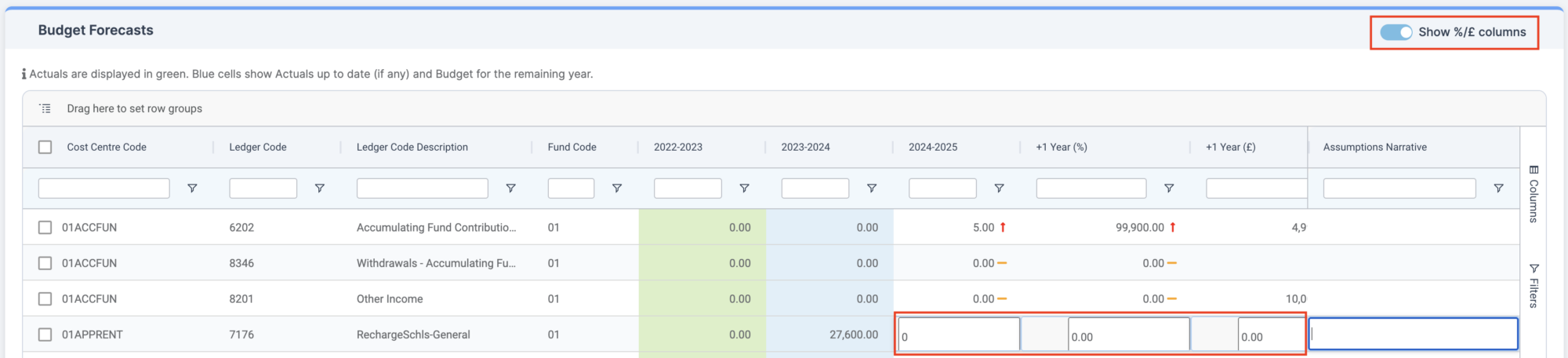Image resolution: width=1568 pixels, height=358 pixels.
Task: Click the Assumptions Narrative edit field
Action: click(1414, 334)
